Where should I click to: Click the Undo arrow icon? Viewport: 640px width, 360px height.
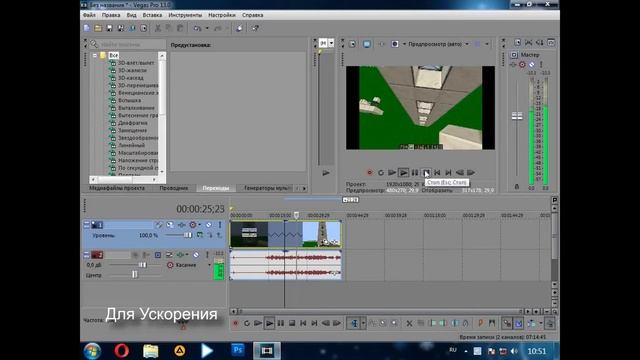[x=197, y=28]
